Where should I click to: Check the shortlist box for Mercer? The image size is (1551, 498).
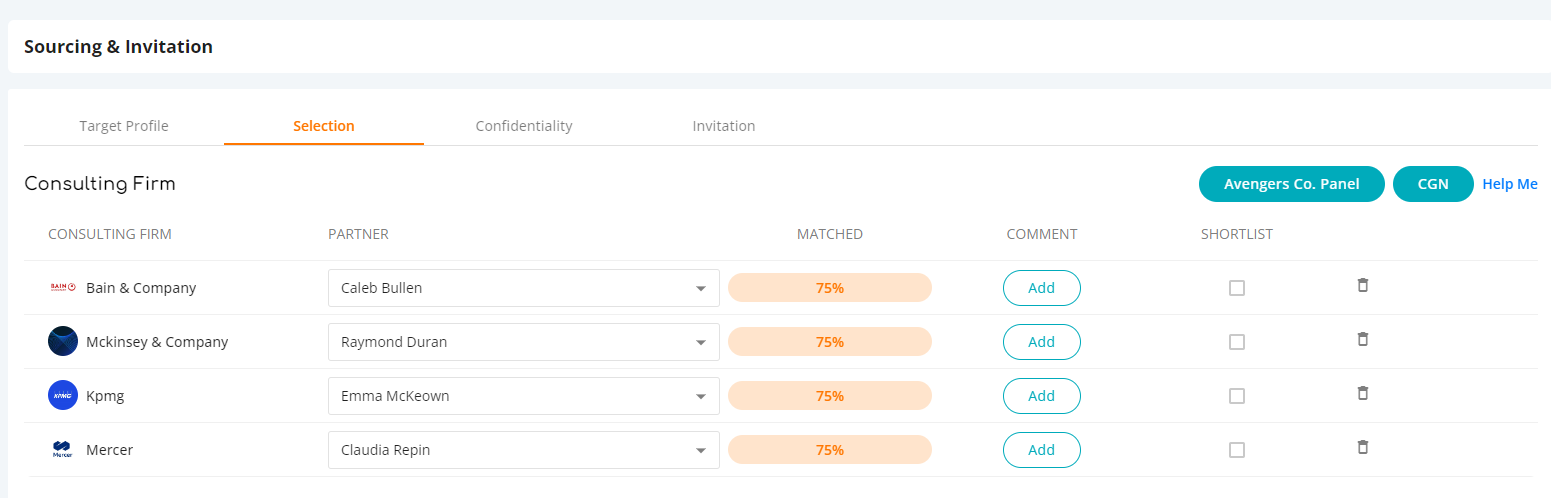tap(1237, 450)
